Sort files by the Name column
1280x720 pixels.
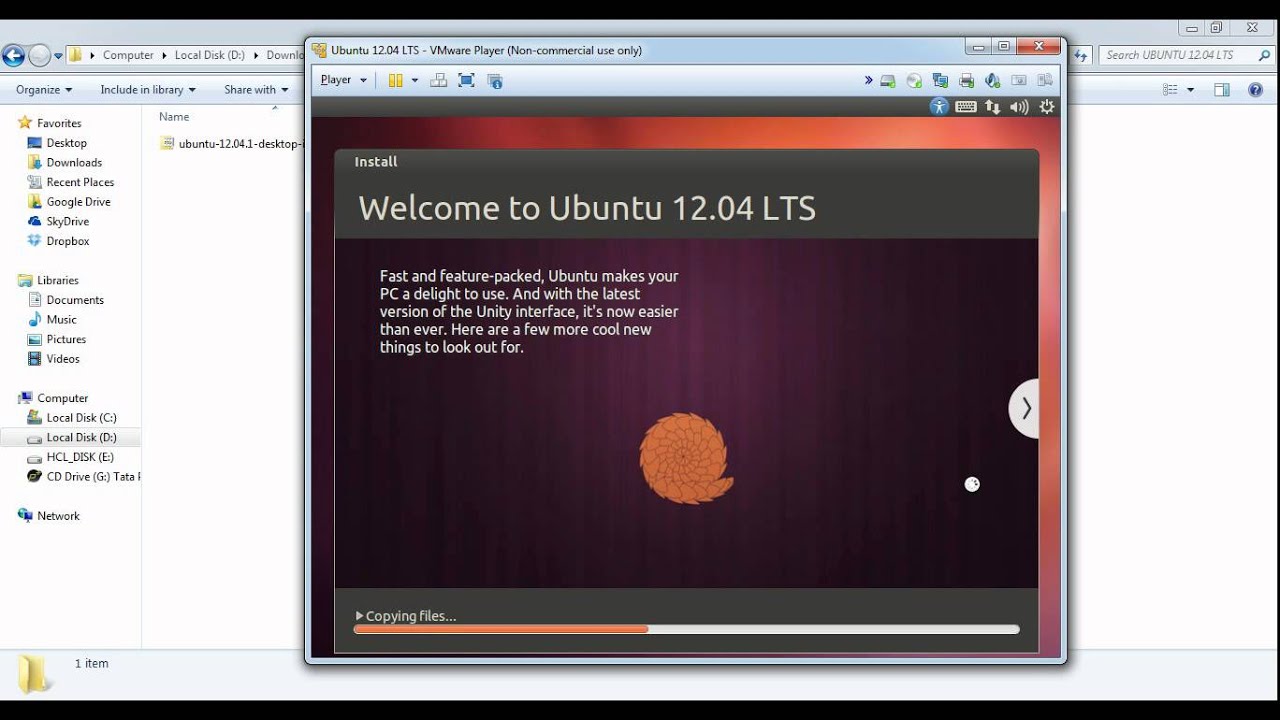click(x=174, y=117)
